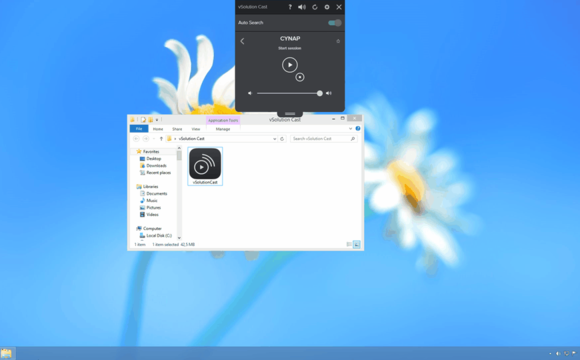Image resolution: width=580 pixels, height=360 pixels.
Task: Adjust volume slider handle in Cast panel
Action: tap(320, 93)
